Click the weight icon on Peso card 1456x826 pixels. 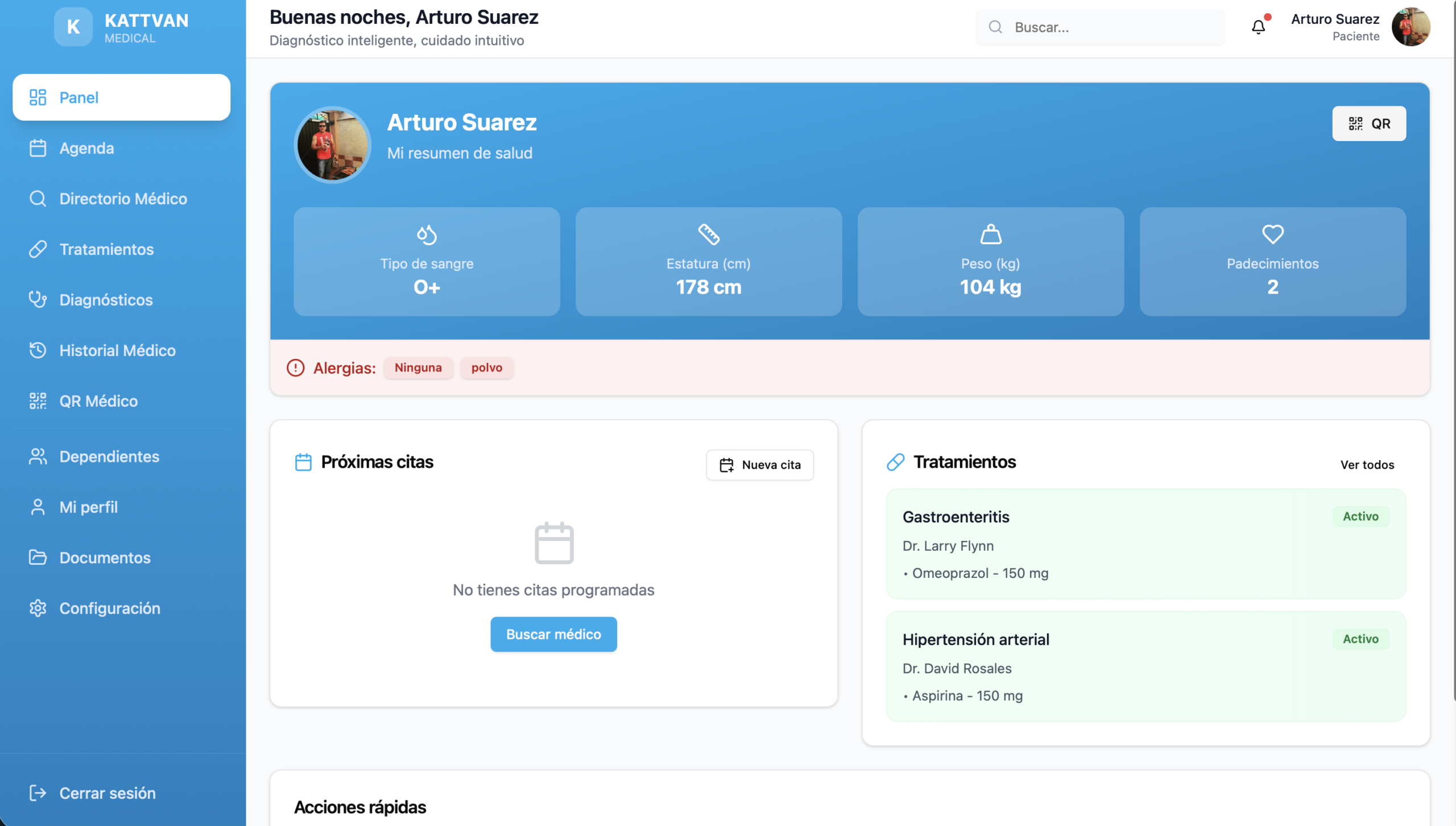pyautogui.click(x=990, y=234)
